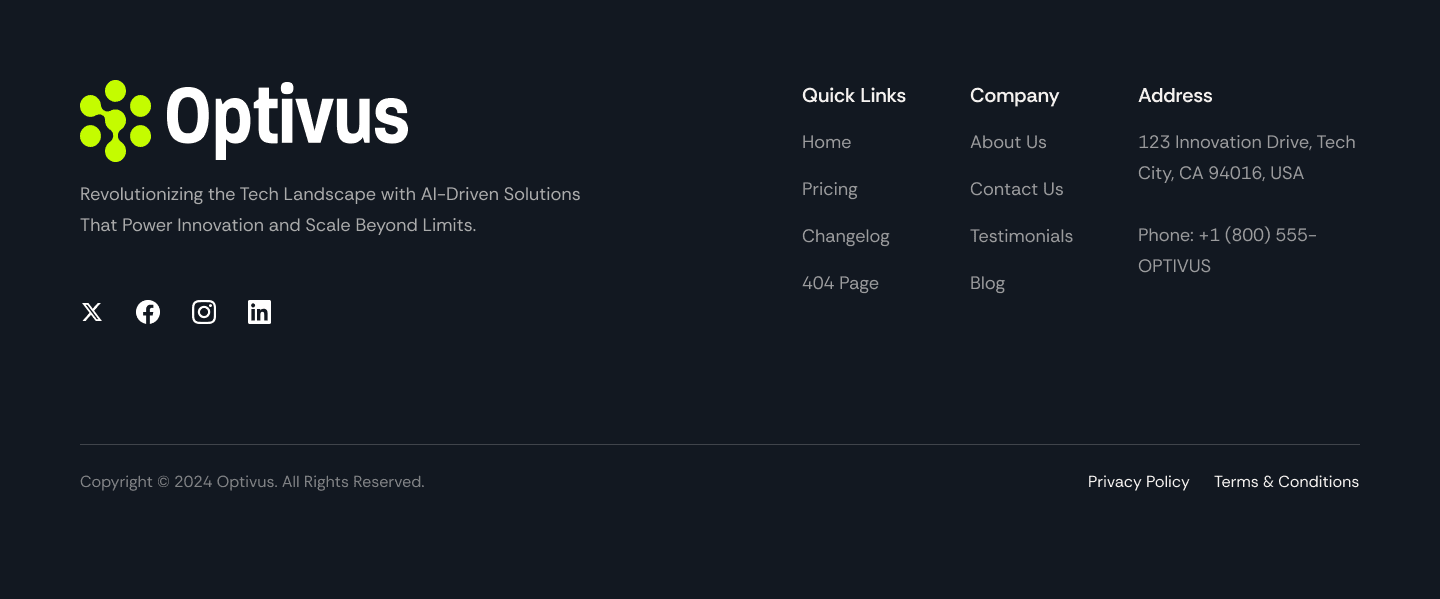Click the phone number to call Optivus
Screen dimensions: 1440x599
click(1227, 249)
